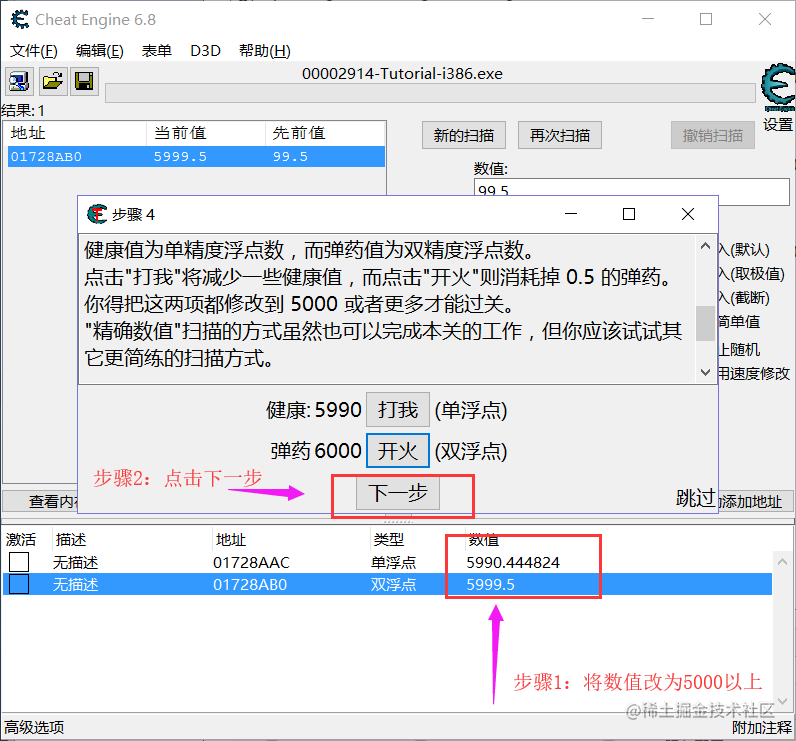
Task: Click scroll down arrow in tutorial text
Action: [705, 372]
